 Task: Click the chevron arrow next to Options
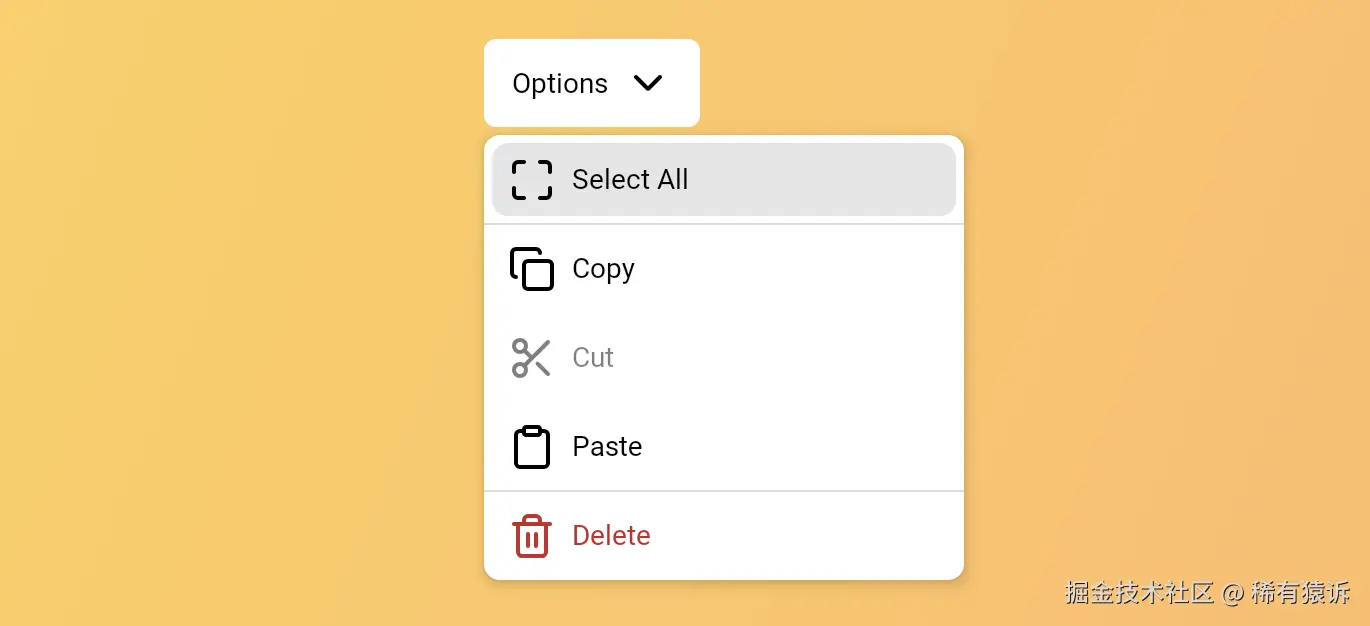[x=647, y=84]
